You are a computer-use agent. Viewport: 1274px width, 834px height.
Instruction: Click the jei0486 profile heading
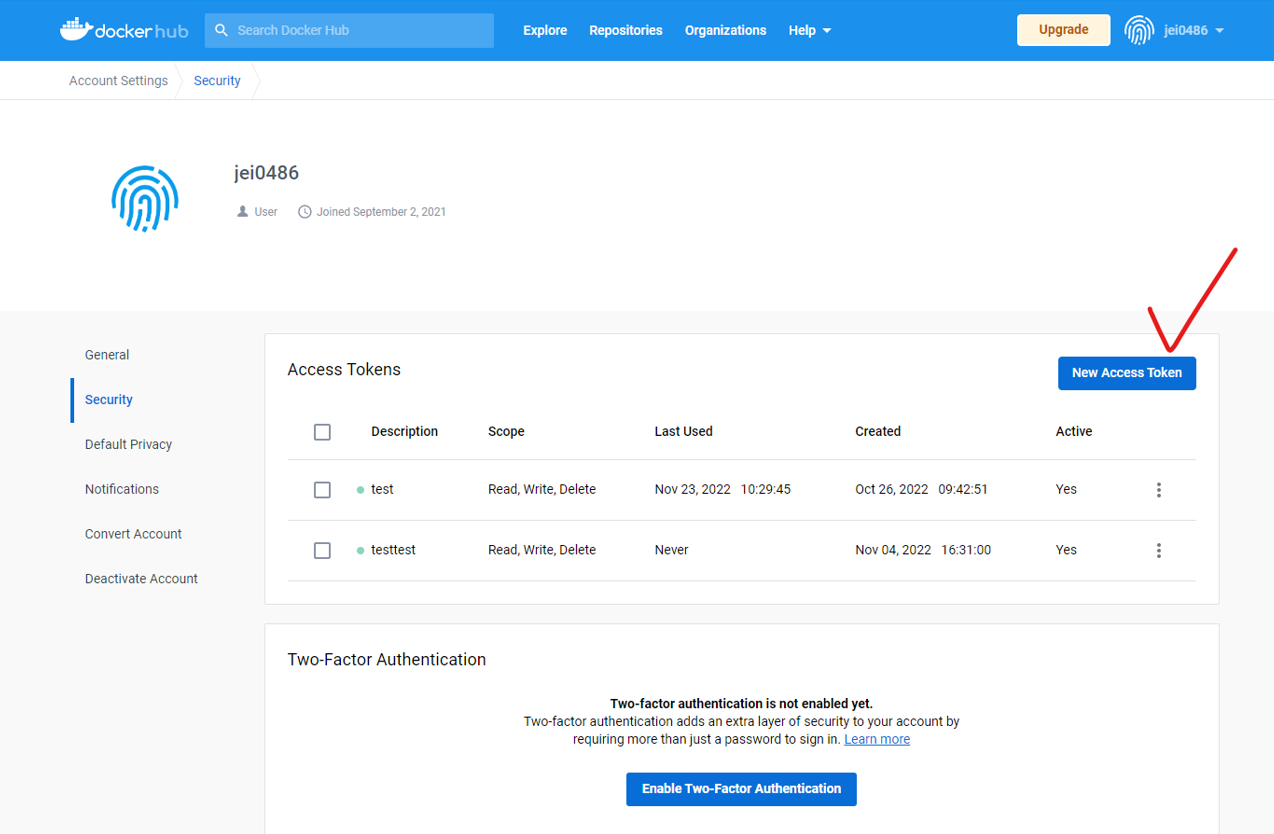pos(266,173)
